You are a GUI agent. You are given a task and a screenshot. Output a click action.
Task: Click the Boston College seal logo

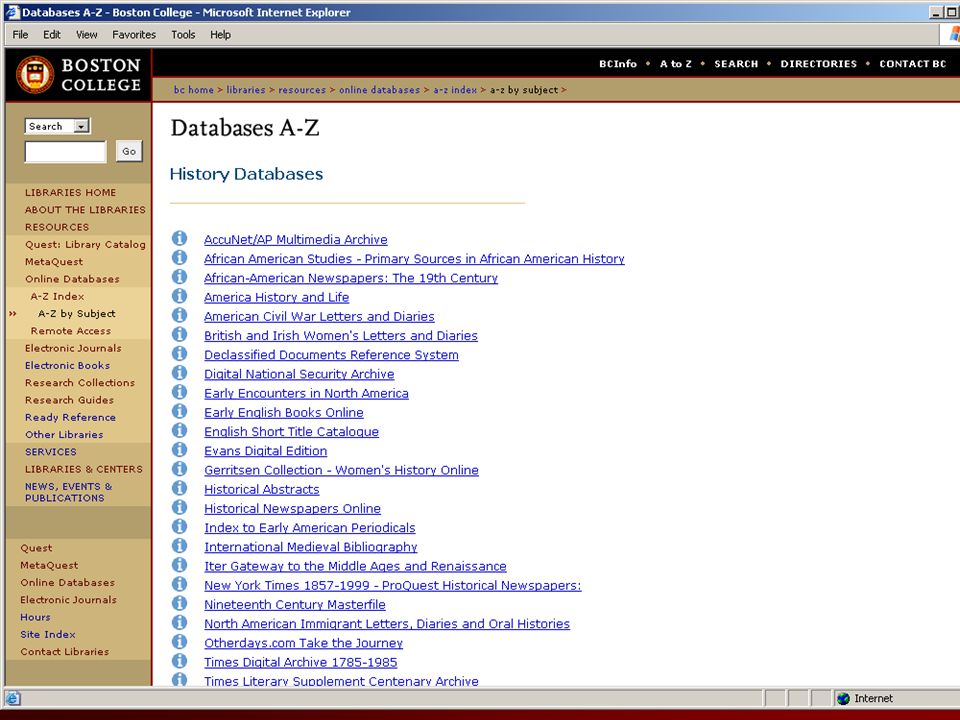point(35,75)
